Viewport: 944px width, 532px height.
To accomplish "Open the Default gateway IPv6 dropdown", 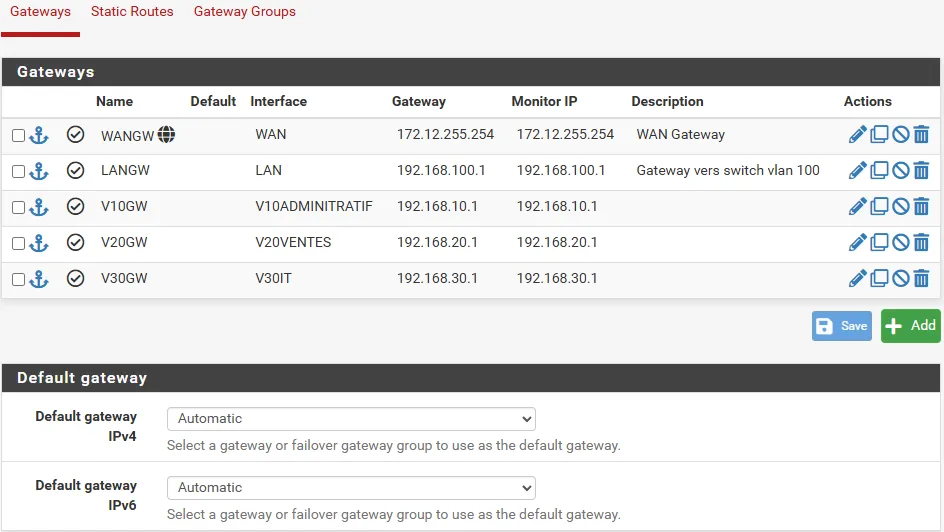I will 351,488.
